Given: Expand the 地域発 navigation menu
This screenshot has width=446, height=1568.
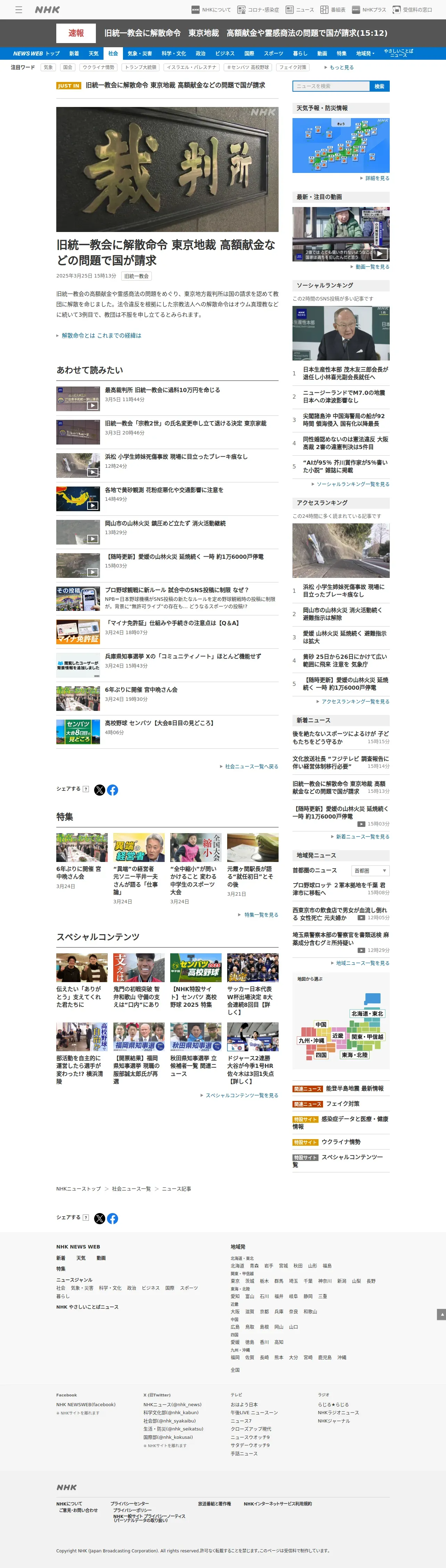Looking at the screenshot, I should [x=365, y=53].
